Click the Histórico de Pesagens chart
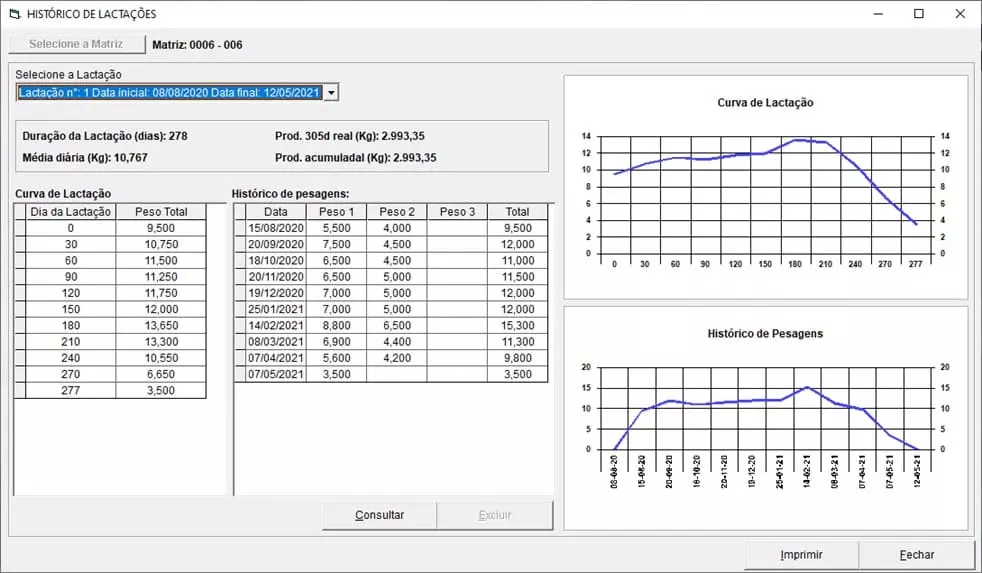Screen dimensions: 982x573 765,418
